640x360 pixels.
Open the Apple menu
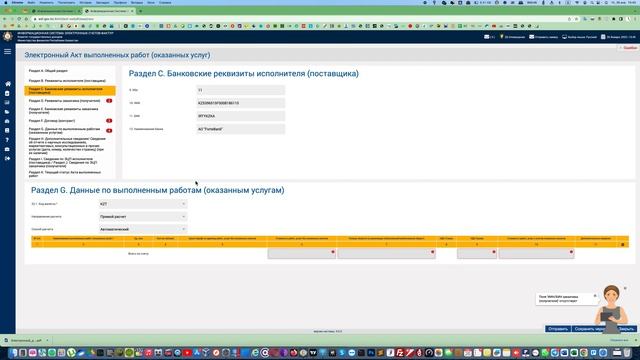[x=6, y=2]
